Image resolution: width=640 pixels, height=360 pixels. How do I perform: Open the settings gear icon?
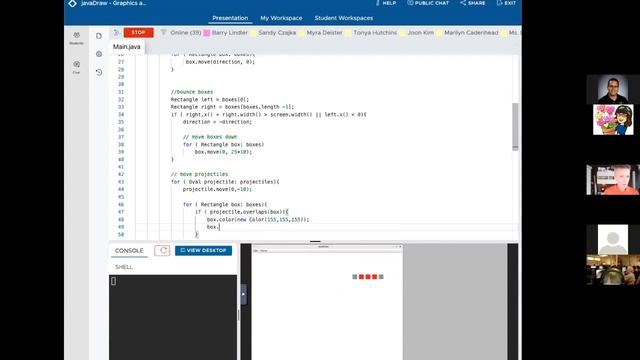click(99, 54)
